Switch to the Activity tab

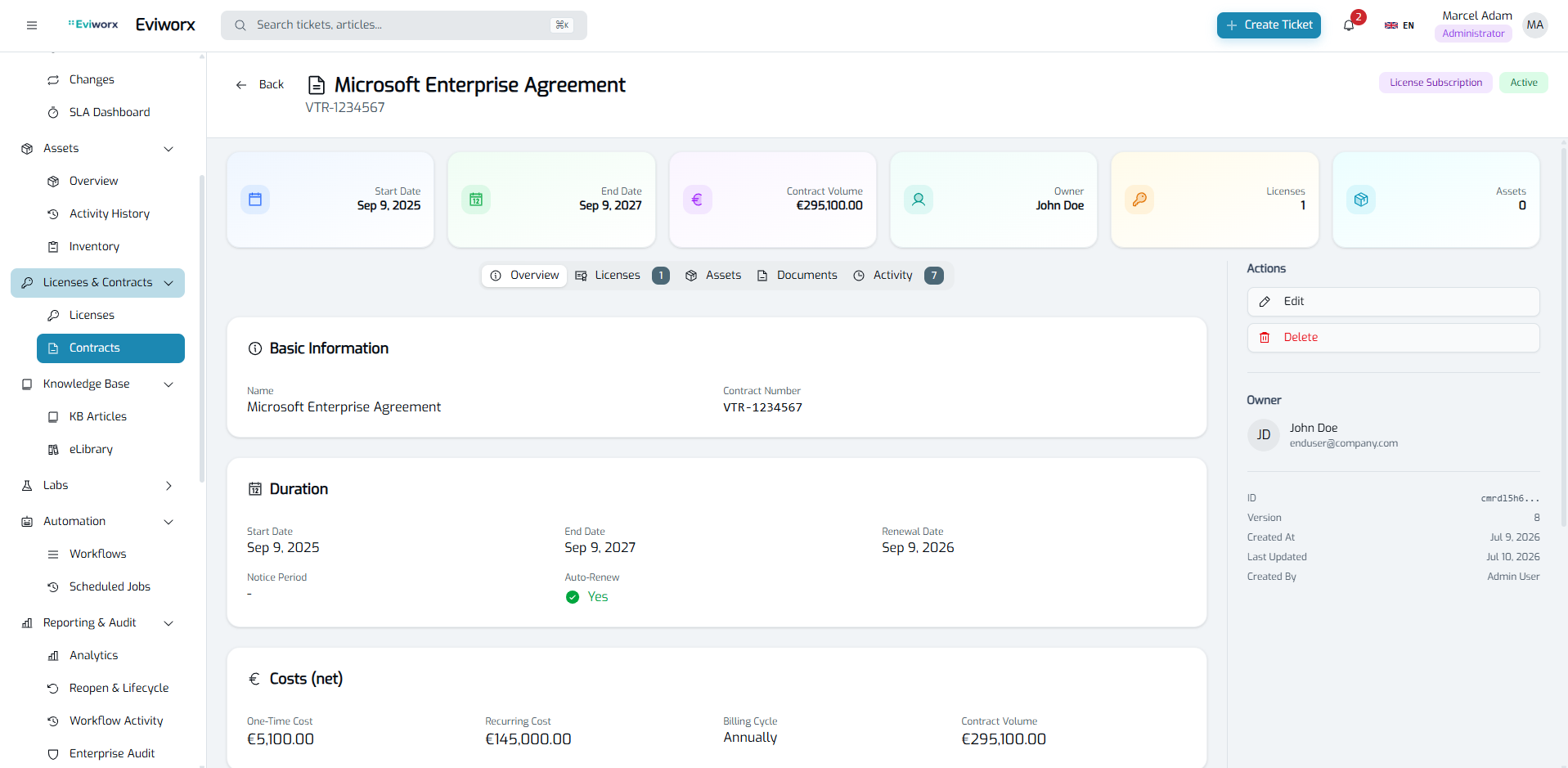898,276
